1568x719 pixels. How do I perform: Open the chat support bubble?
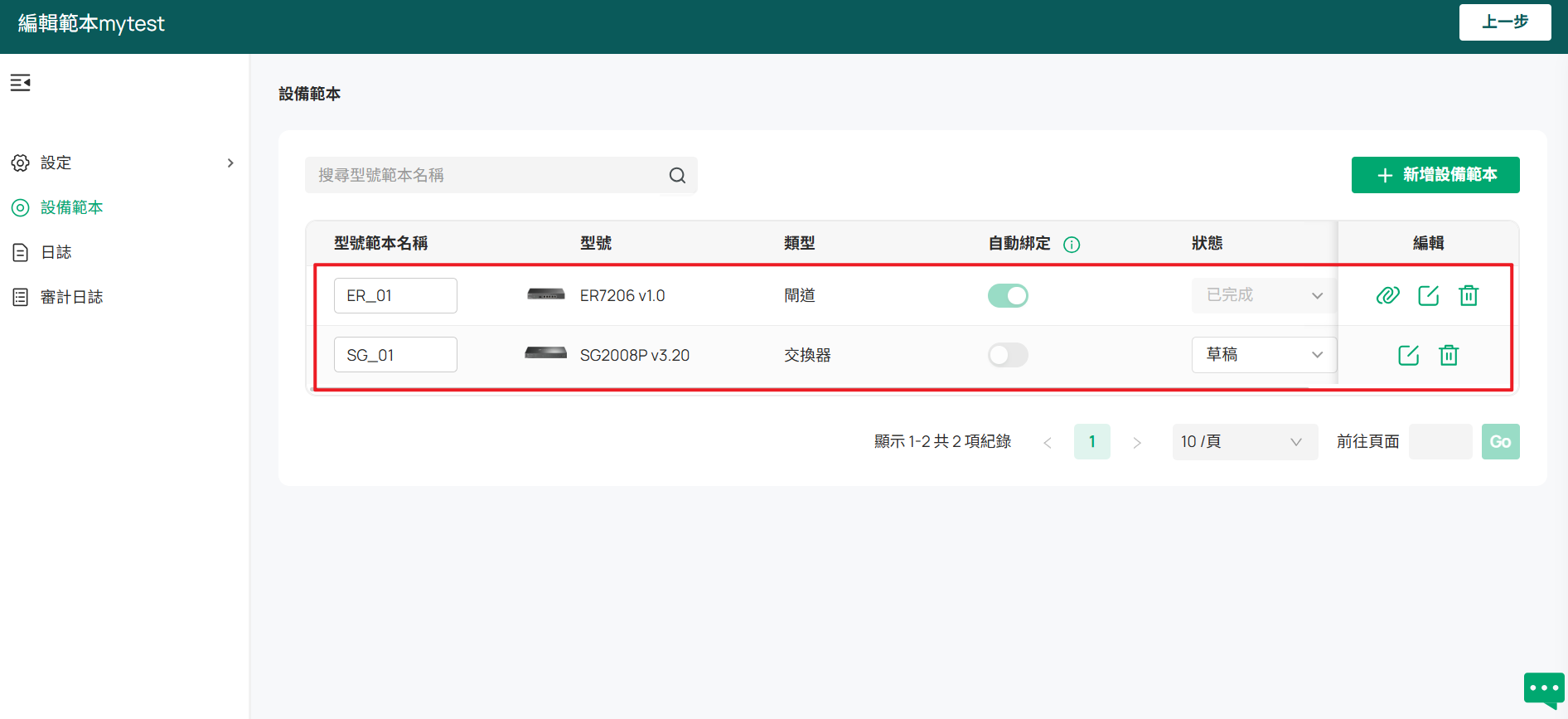1544,690
